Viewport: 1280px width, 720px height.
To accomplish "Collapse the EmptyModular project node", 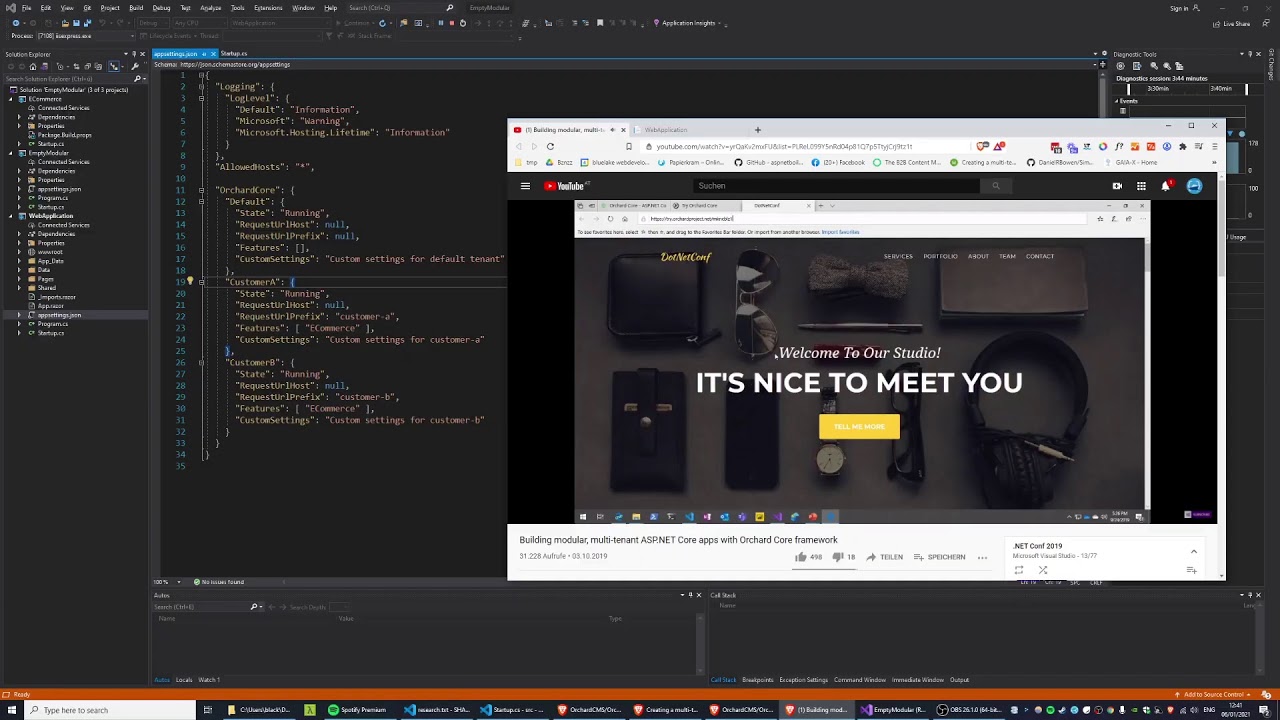I will [11, 153].
